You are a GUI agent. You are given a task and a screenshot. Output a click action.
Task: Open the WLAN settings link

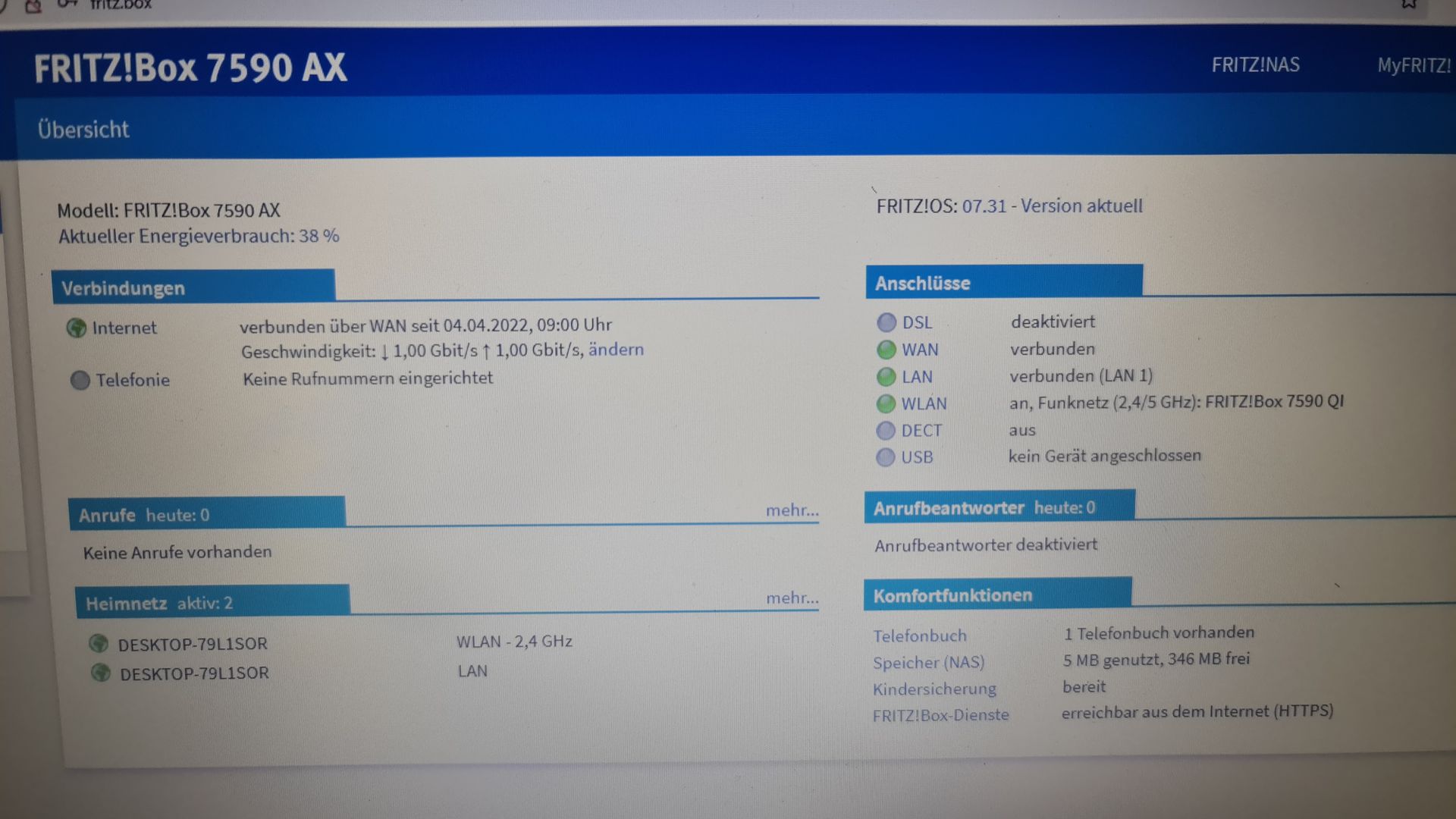click(x=924, y=403)
